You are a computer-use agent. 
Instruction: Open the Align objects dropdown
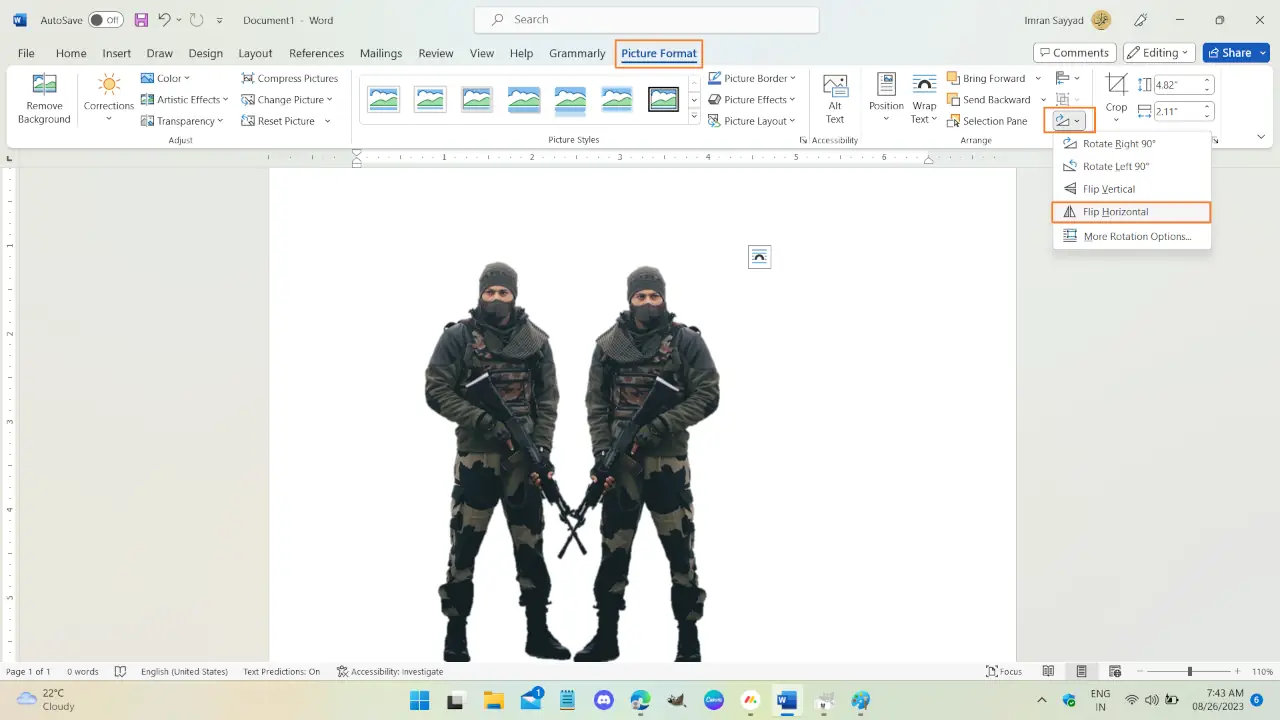pos(1068,78)
